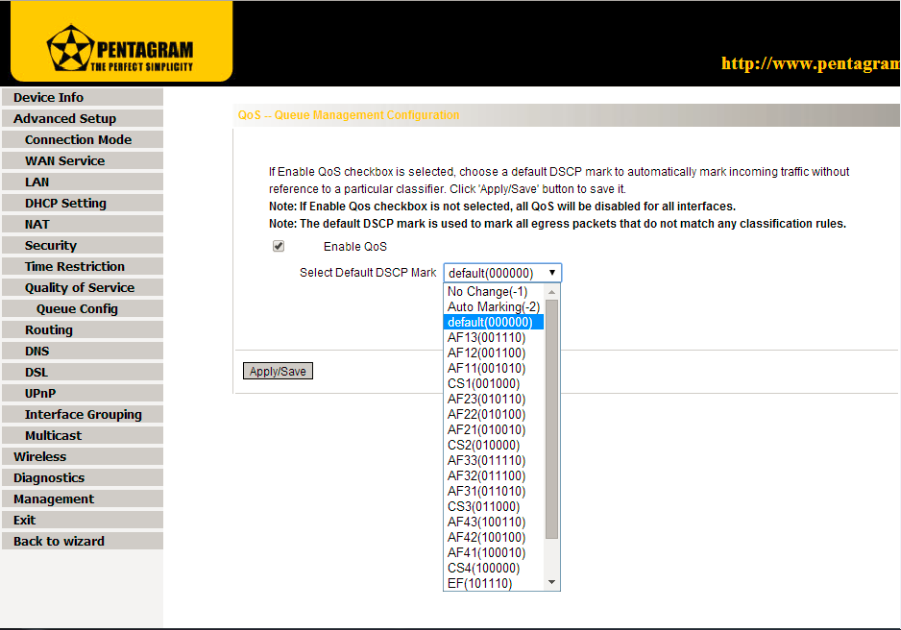The width and height of the screenshot is (901, 630).
Task: Open LAN settings
Action: [x=82, y=182]
